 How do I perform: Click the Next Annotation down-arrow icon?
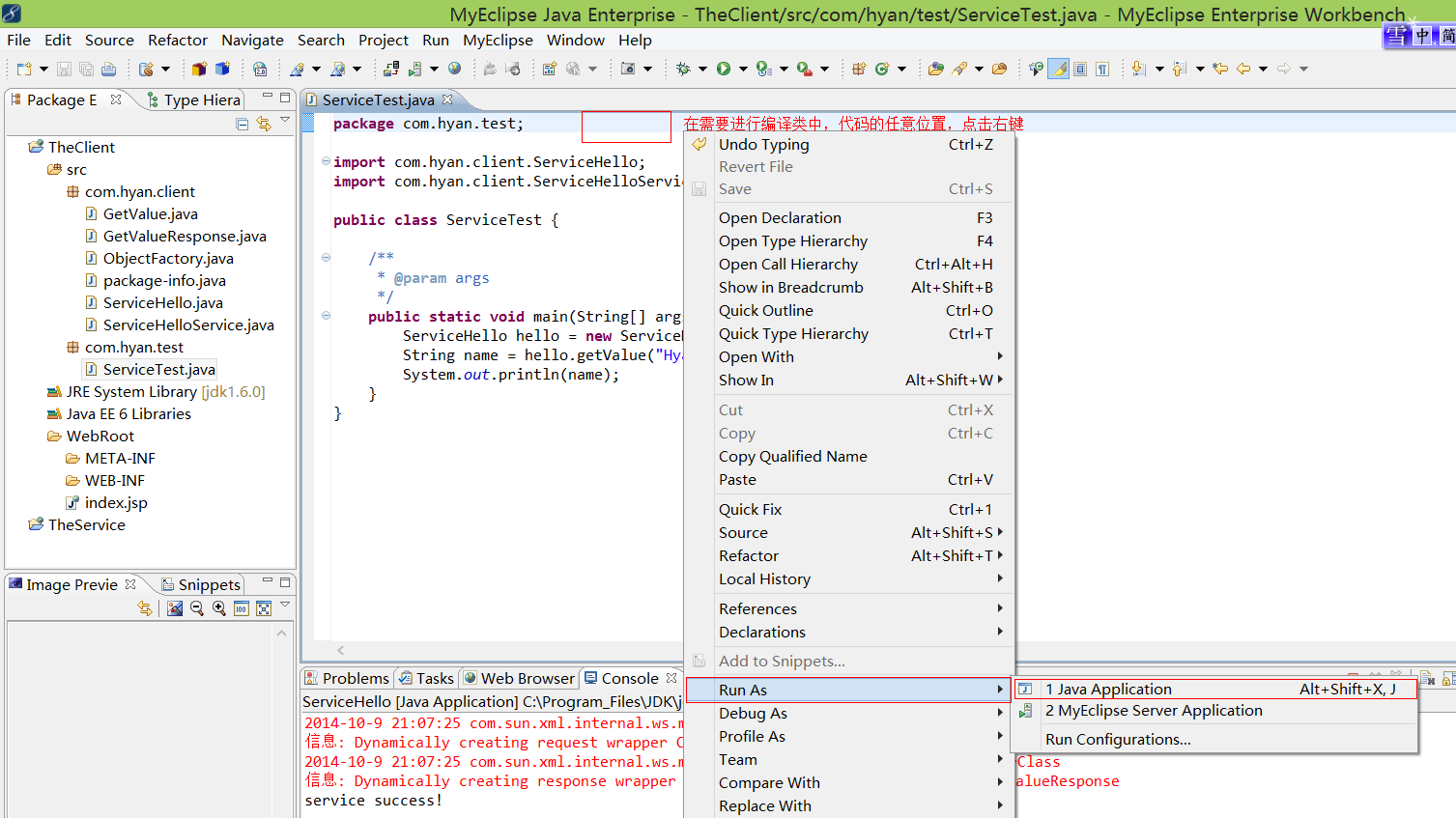click(x=1138, y=69)
